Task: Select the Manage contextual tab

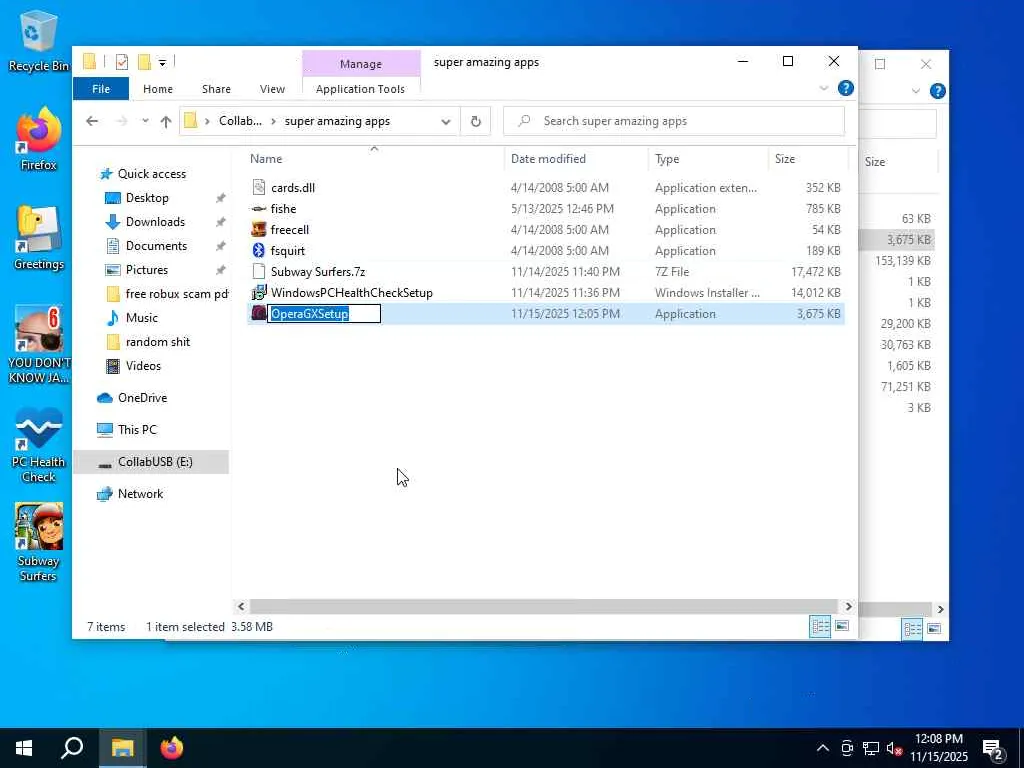Action: click(360, 64)
